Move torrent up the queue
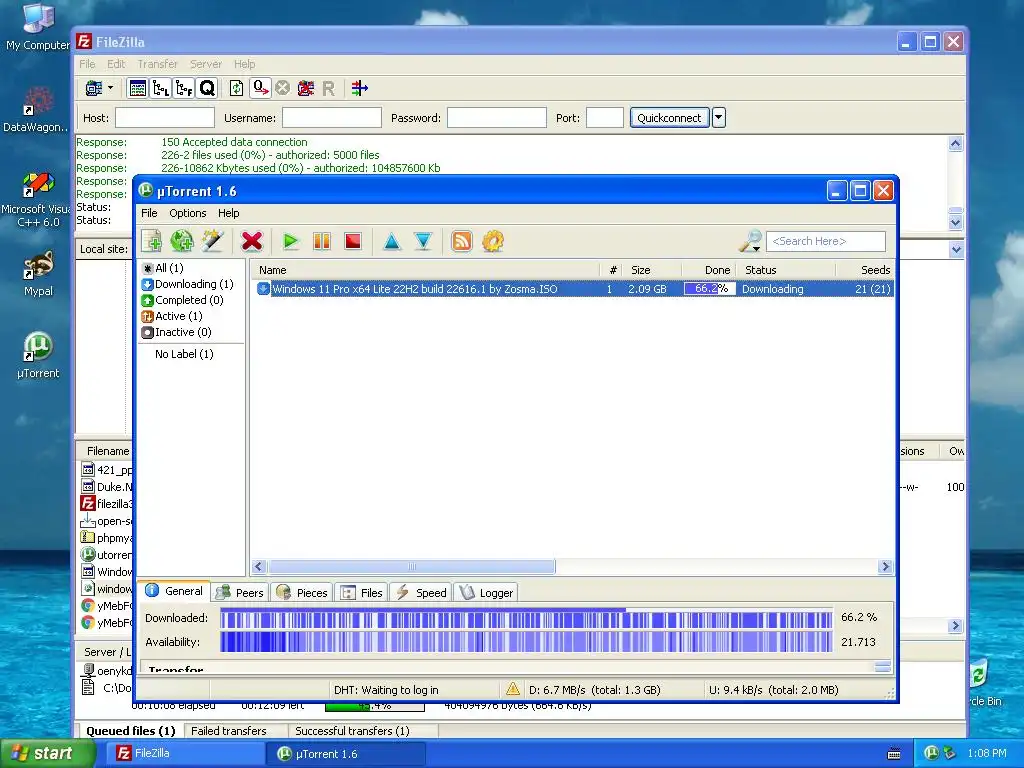Screen dimensions: 1024x768 click(392, 241)
